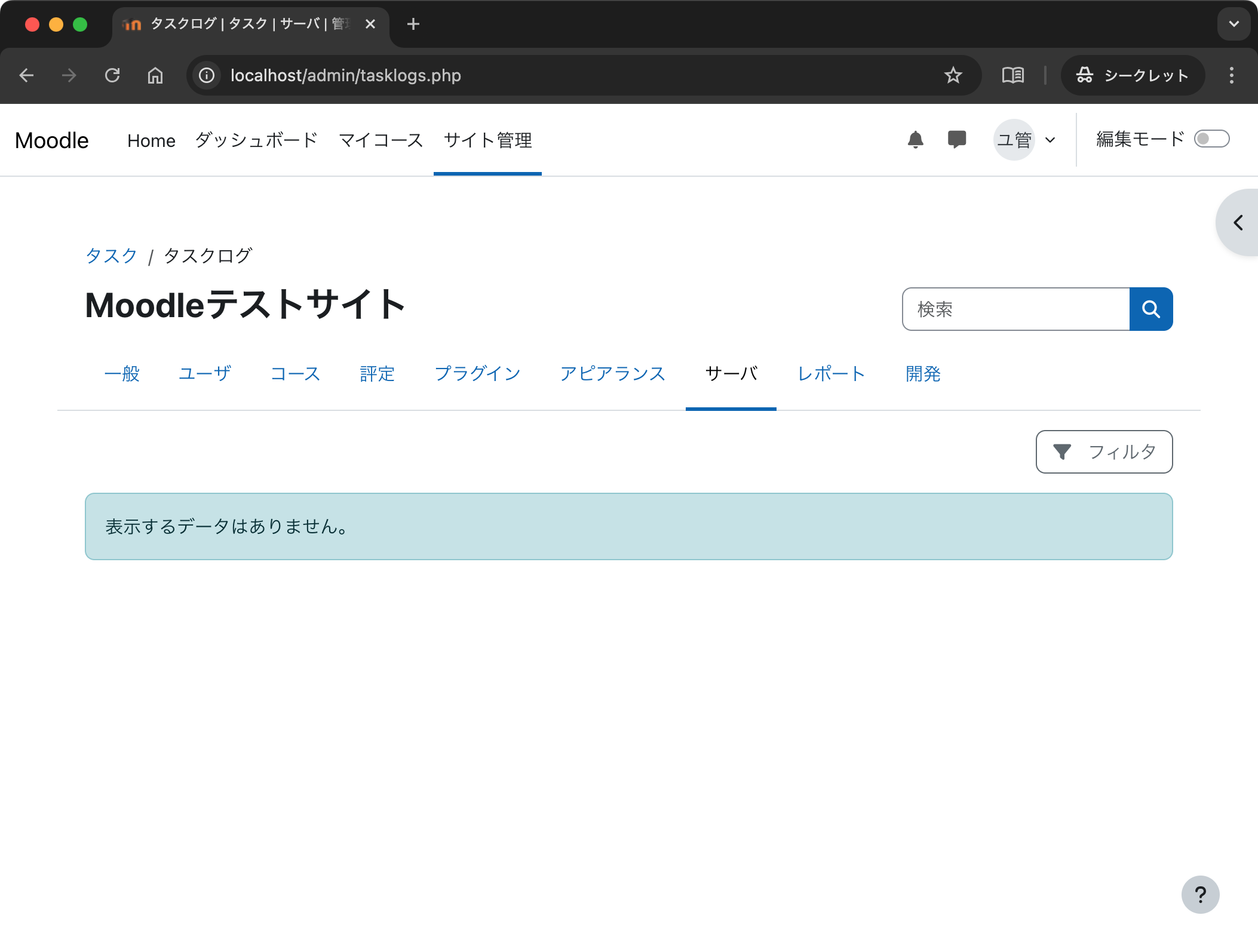This screenshot has height=952, width=1258.
Task: Click into the 検索 search field
Action: coord(1015,309)
